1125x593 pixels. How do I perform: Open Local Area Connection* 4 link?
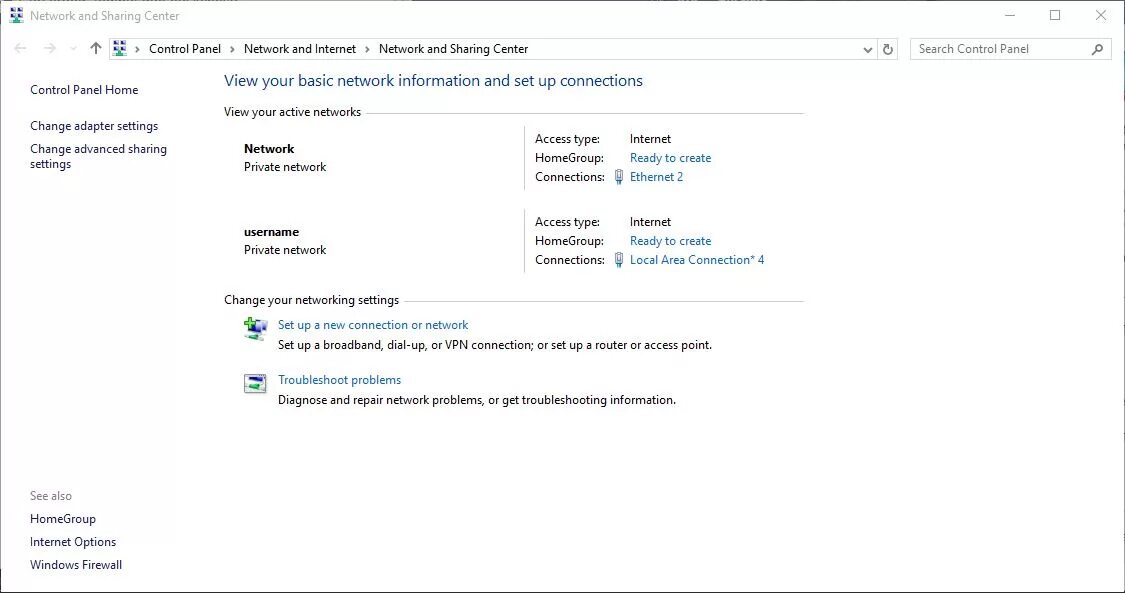696,260
